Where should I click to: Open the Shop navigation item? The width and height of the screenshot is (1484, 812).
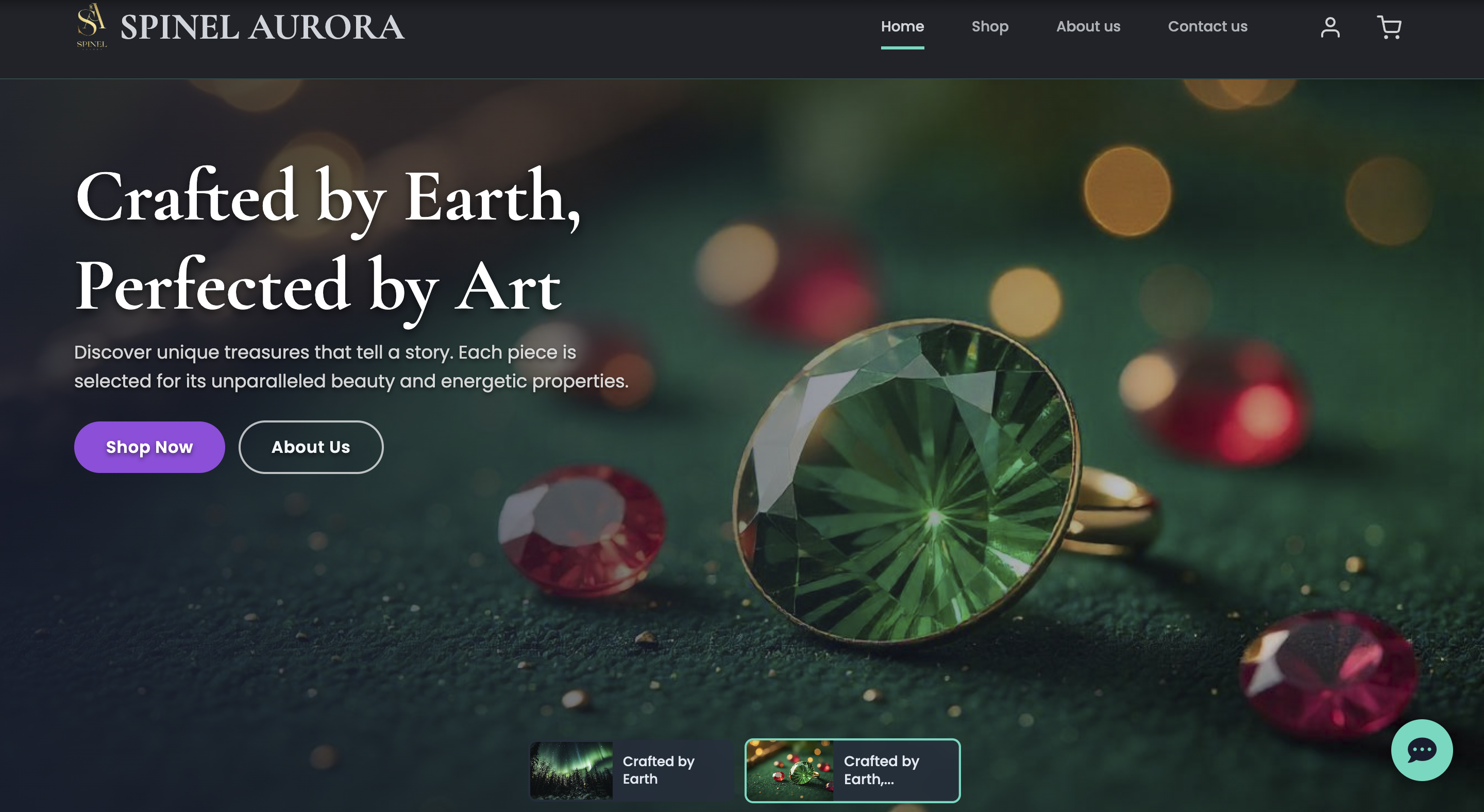pyautogui.click(x=989, y=26)
